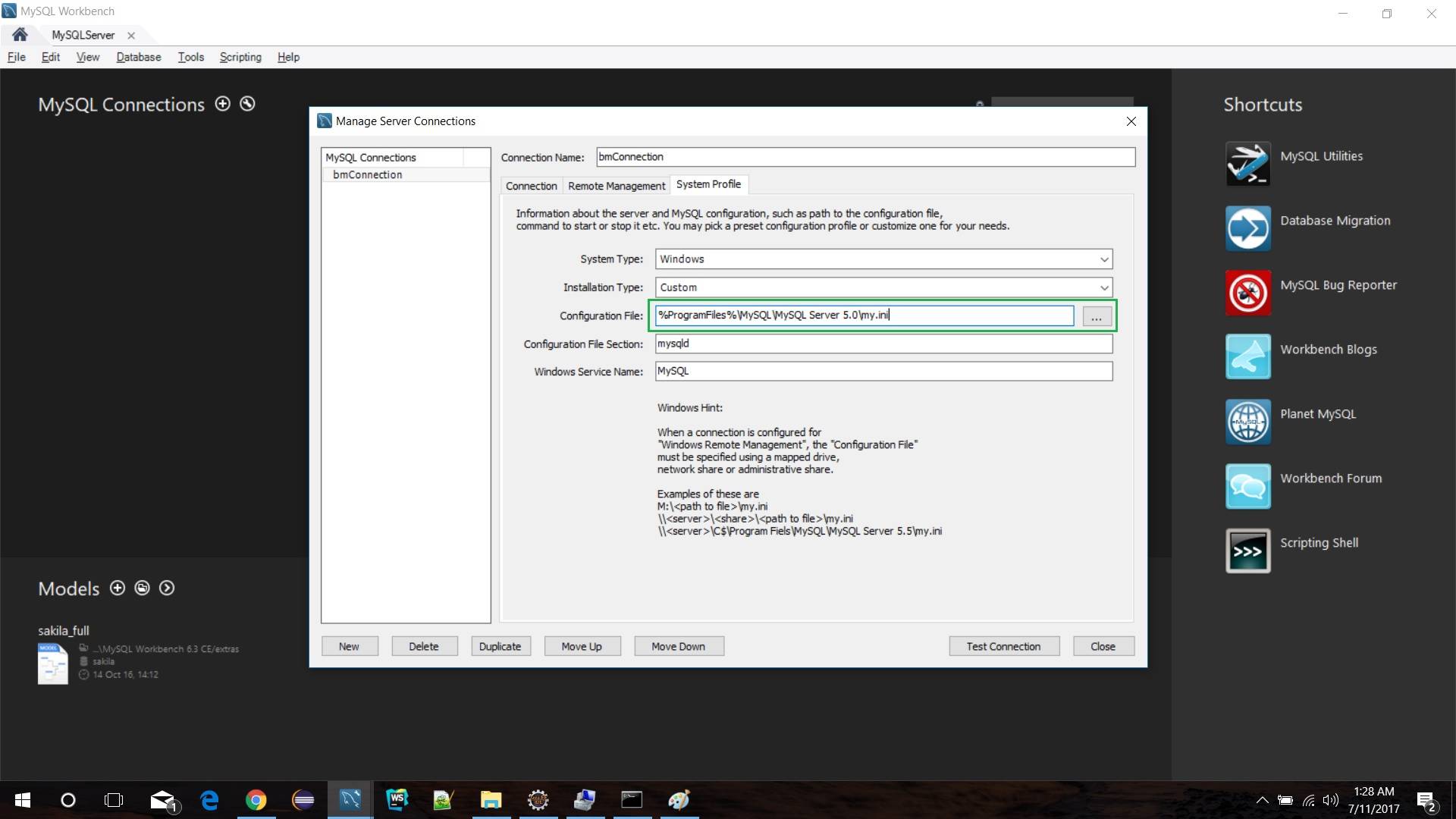
Task: Open Workbench Forum icon
Action: click(x=1247, y=486)
